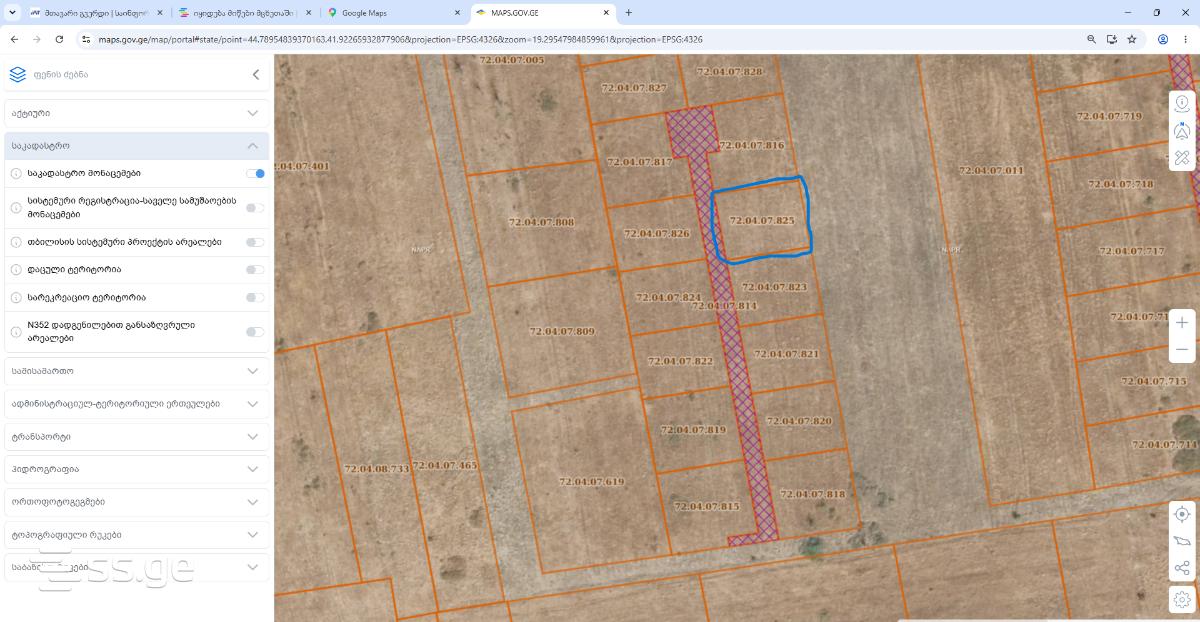Turn on the დაცული ტერიტორია layer toggle
This screenshot has width=1200, height=622.
coord(255,270)
